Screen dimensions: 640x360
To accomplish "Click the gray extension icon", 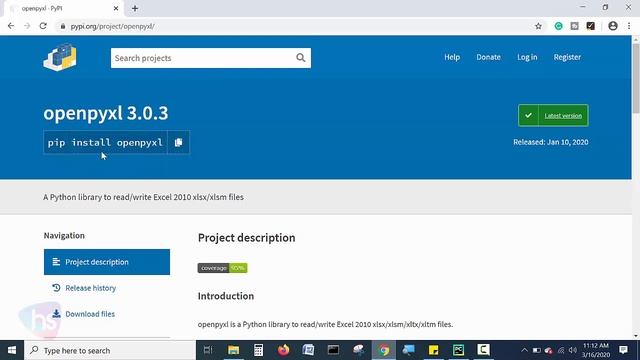I will pos(574,26).
